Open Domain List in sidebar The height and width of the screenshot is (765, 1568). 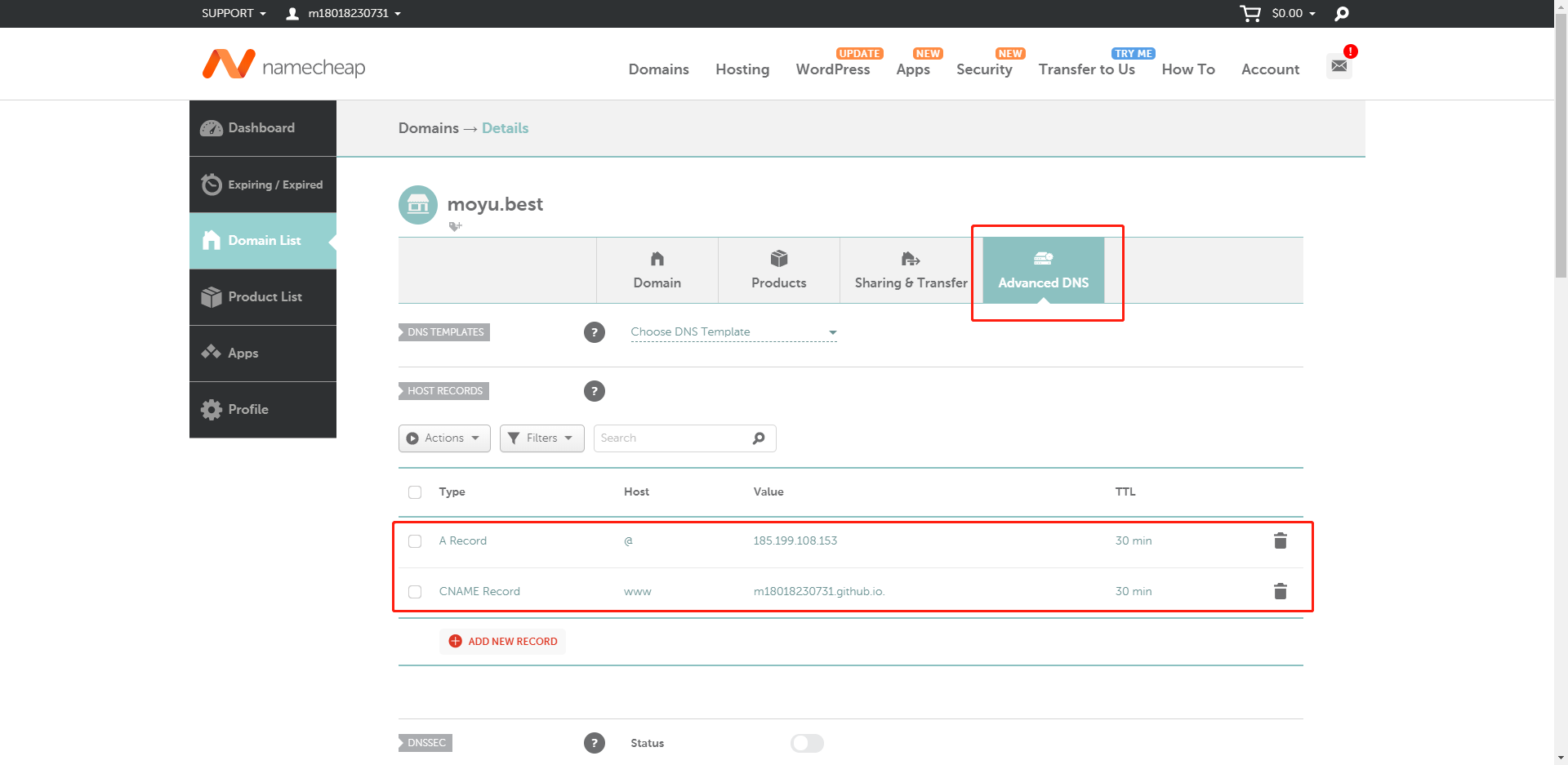[263, 241]
